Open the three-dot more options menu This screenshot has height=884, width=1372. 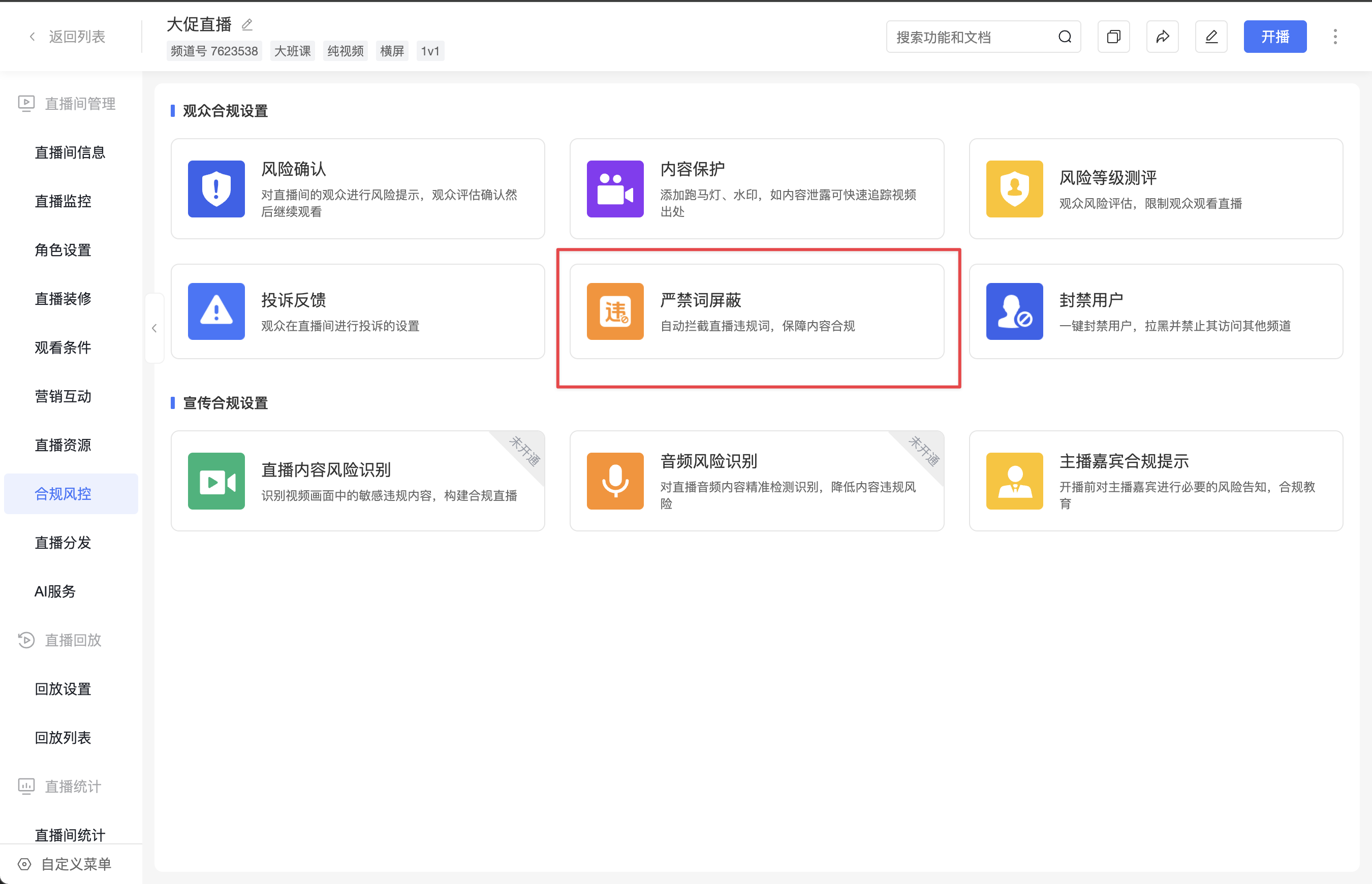click(x=1335, y=37)
